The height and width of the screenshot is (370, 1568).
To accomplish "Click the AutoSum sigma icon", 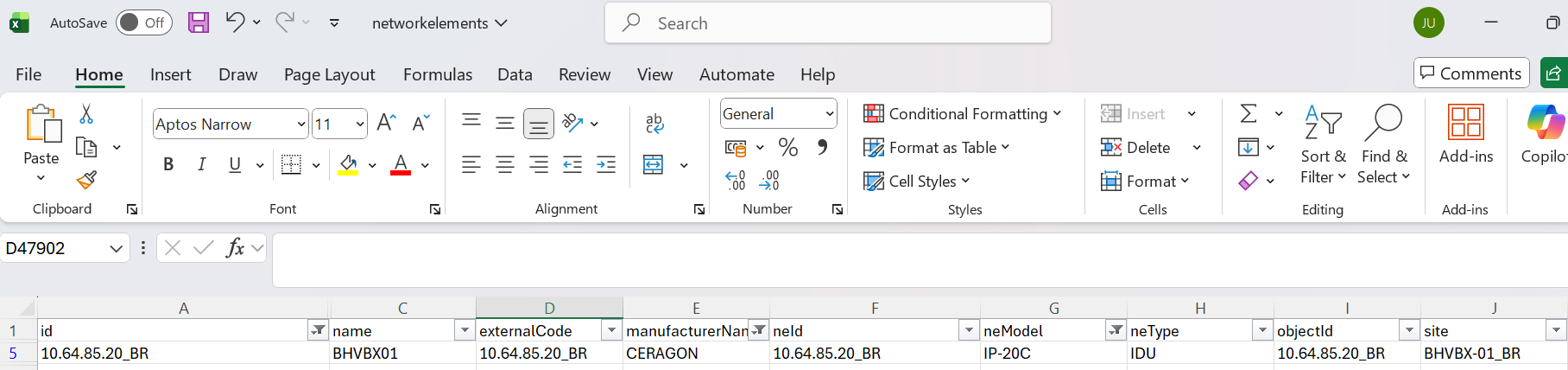I will click(x=1249, y=114).
